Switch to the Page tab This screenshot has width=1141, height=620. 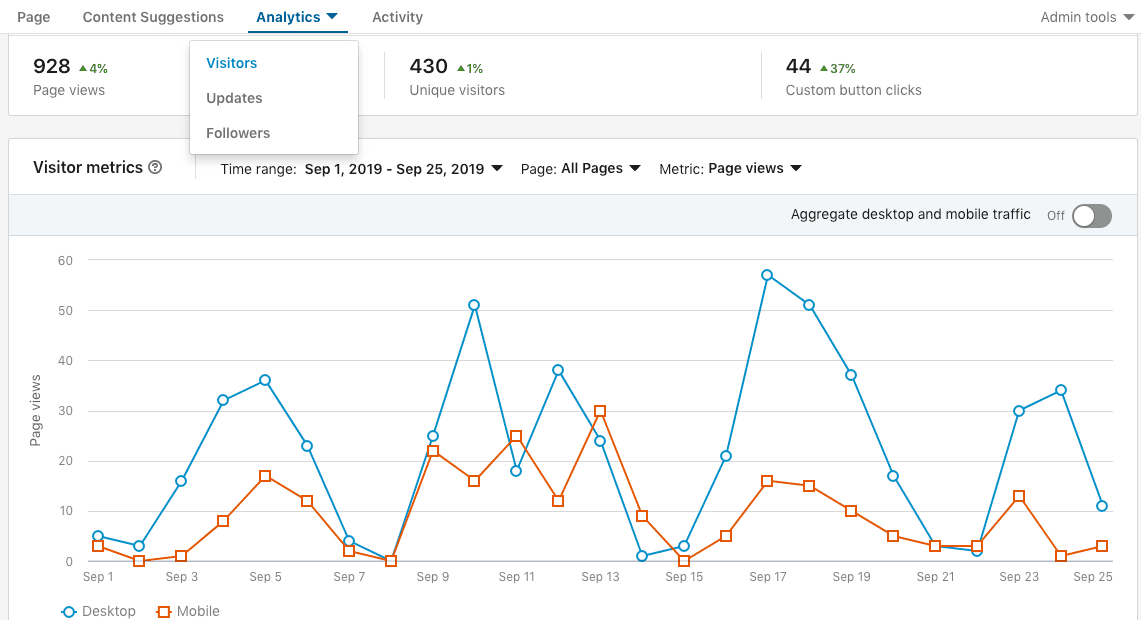[x=33, y=16]
